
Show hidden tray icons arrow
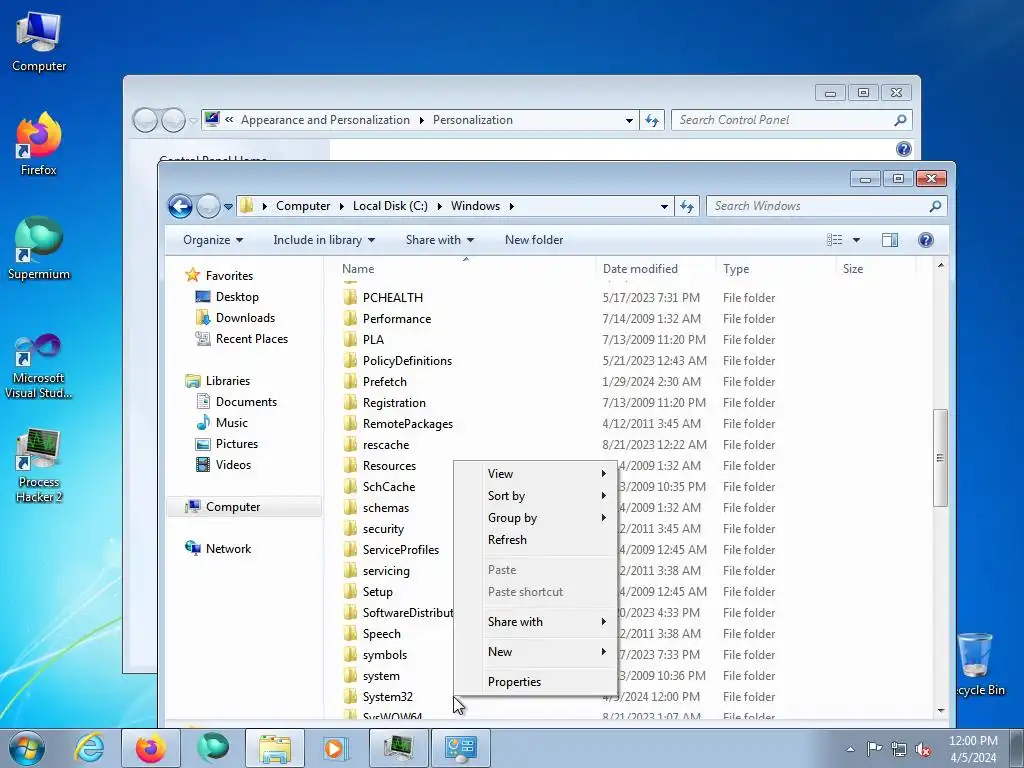(850, 749)
